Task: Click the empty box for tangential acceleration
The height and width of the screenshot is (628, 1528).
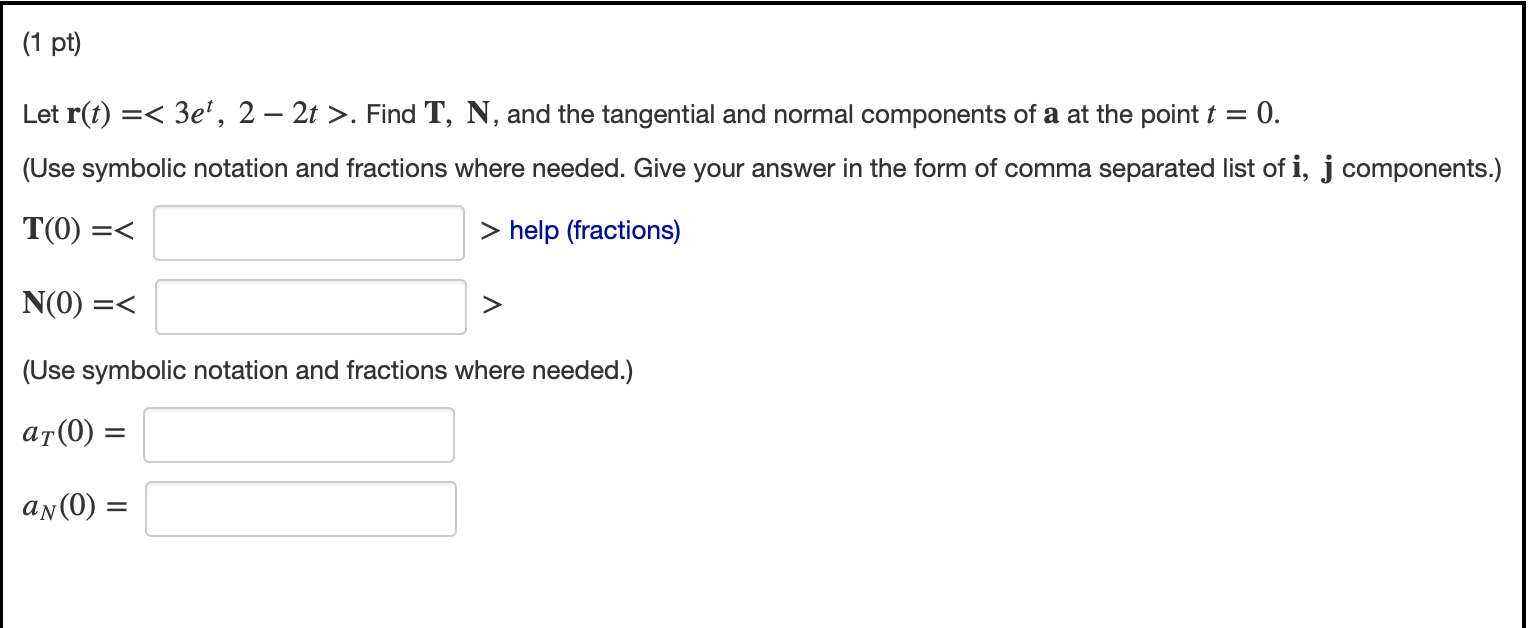Action: coord(298,433)
